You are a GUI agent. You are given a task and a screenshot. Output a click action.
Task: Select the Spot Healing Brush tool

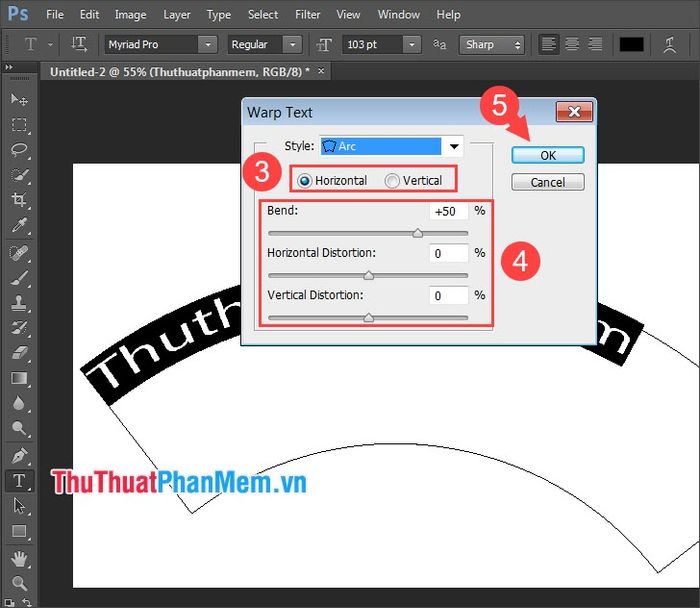(19, 253)
